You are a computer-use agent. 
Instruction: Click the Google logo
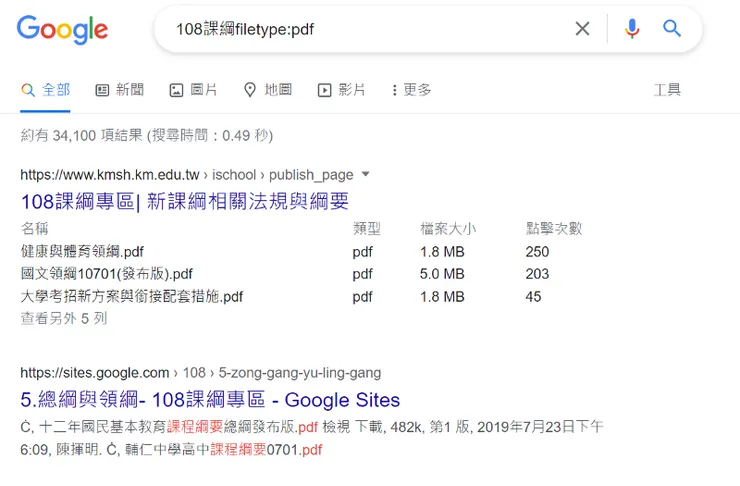point(62,29)
